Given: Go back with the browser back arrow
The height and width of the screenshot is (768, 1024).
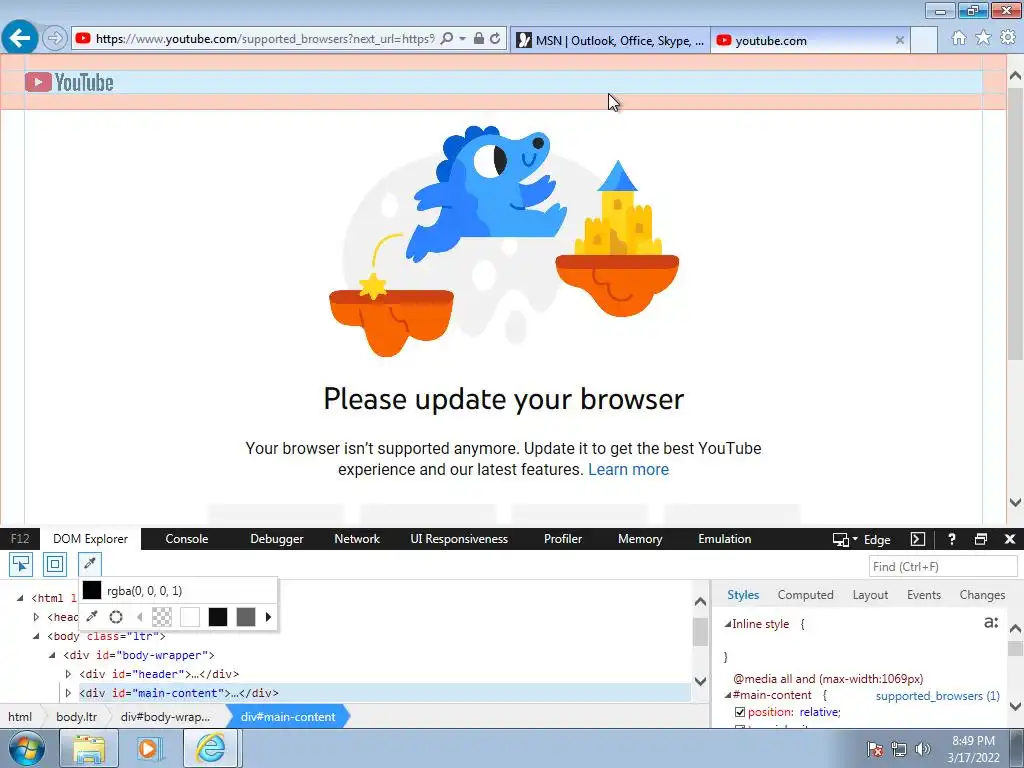Looking at the screenshot, I should [x=20, y=38].
